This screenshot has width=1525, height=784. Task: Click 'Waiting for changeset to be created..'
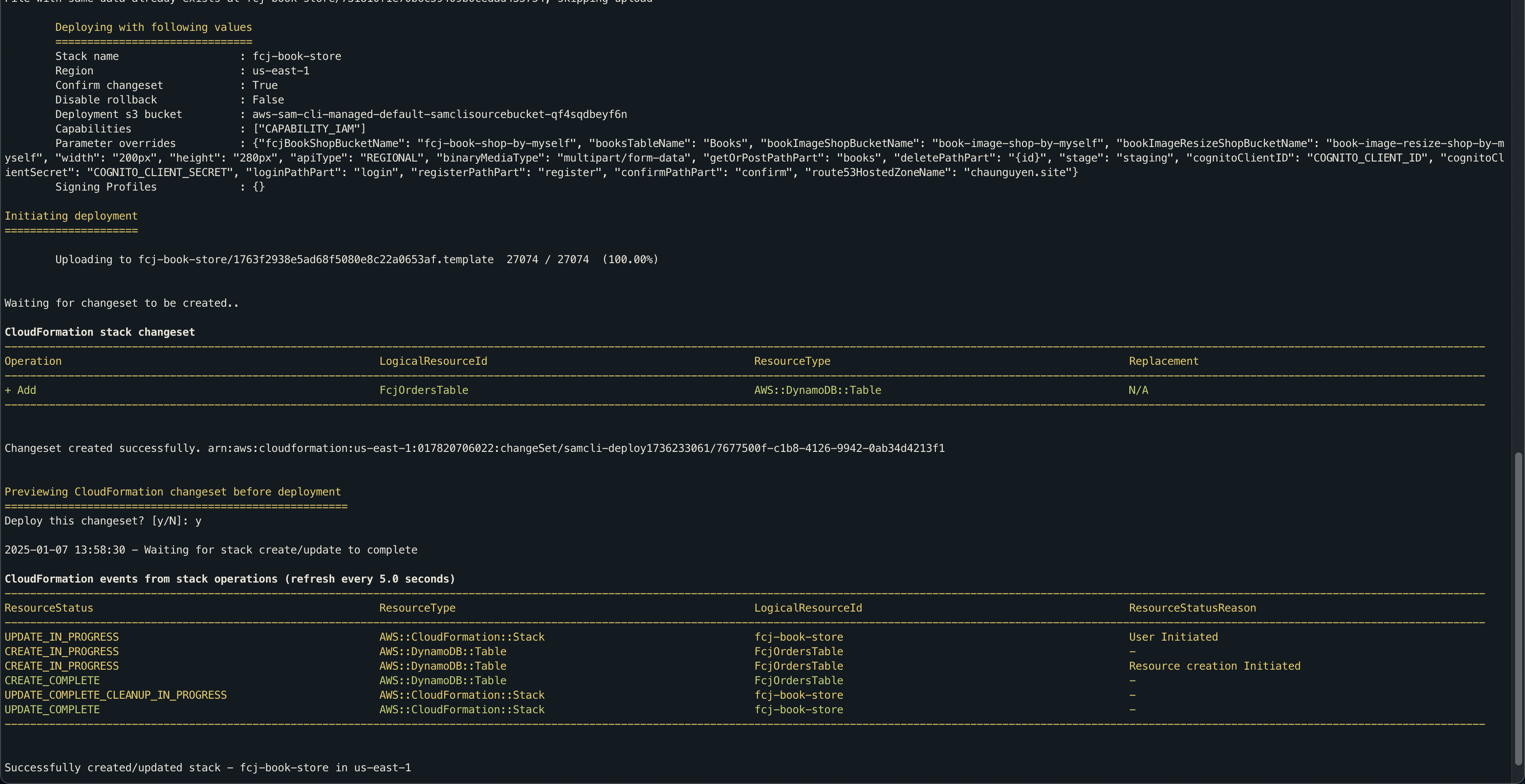click(x=121, y=303)
